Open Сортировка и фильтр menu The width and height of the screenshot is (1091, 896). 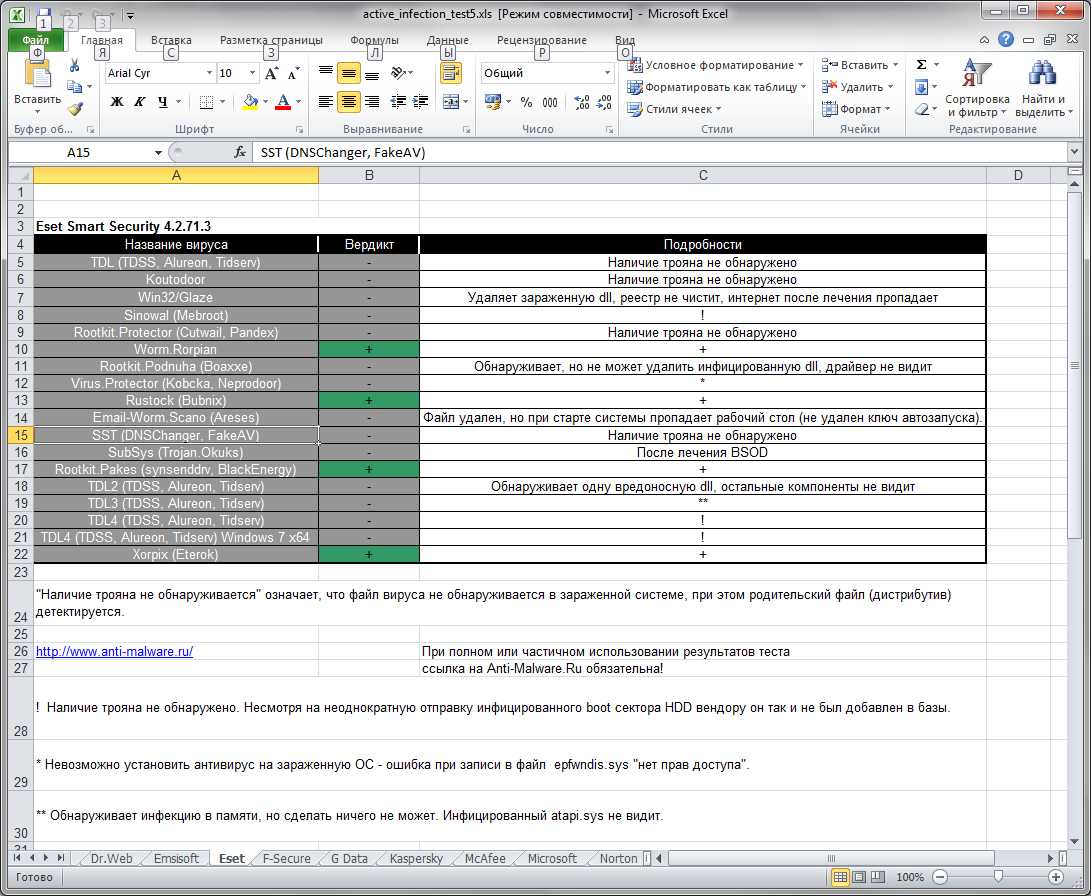(977, 88)
